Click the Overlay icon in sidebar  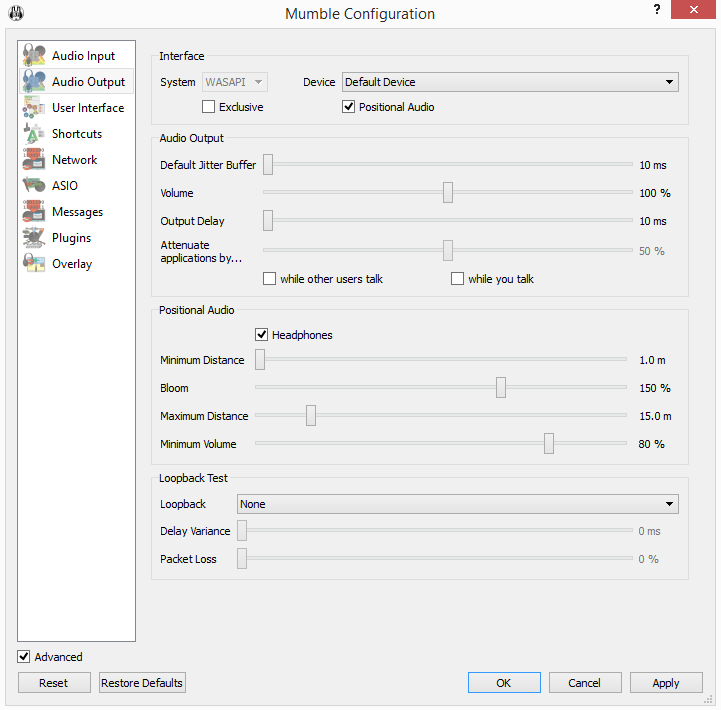pyautogui.click(x=34, y=263)
